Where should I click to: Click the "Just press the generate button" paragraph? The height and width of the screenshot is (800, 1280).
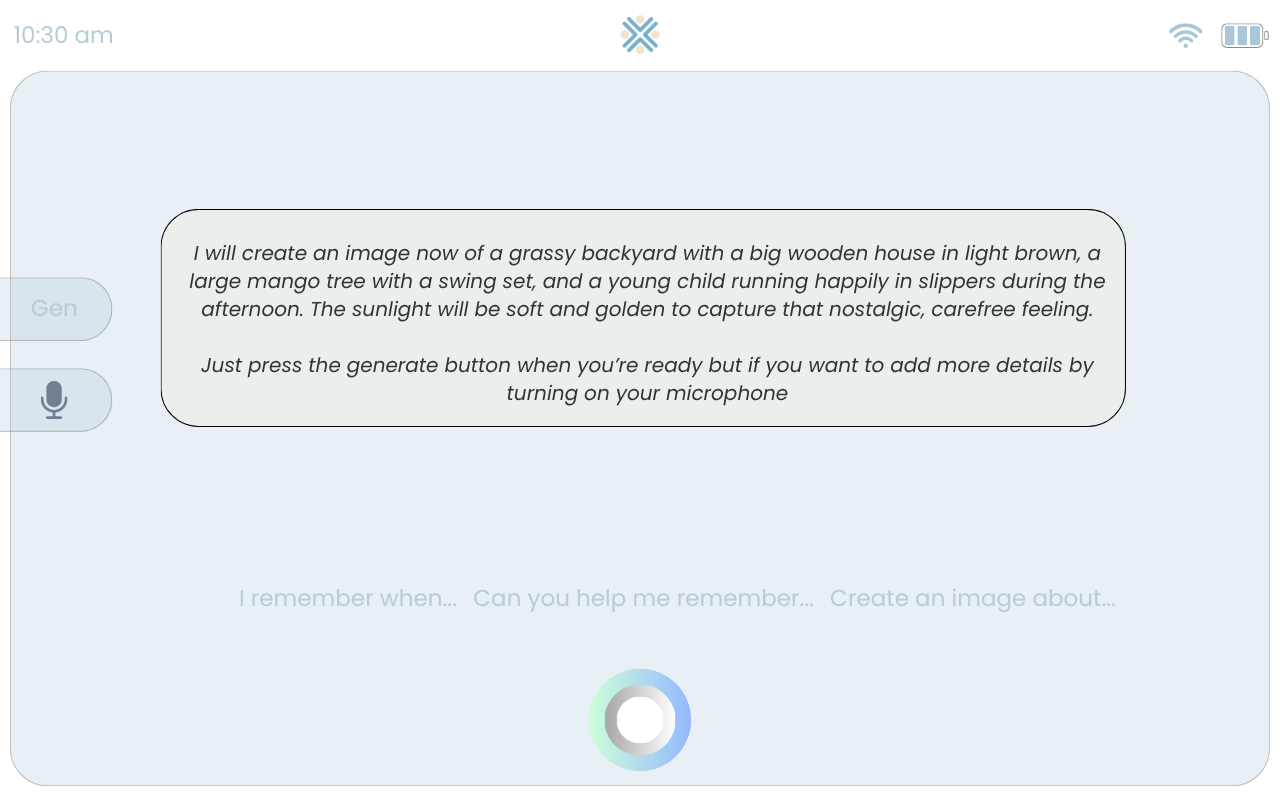coord(647,379)
